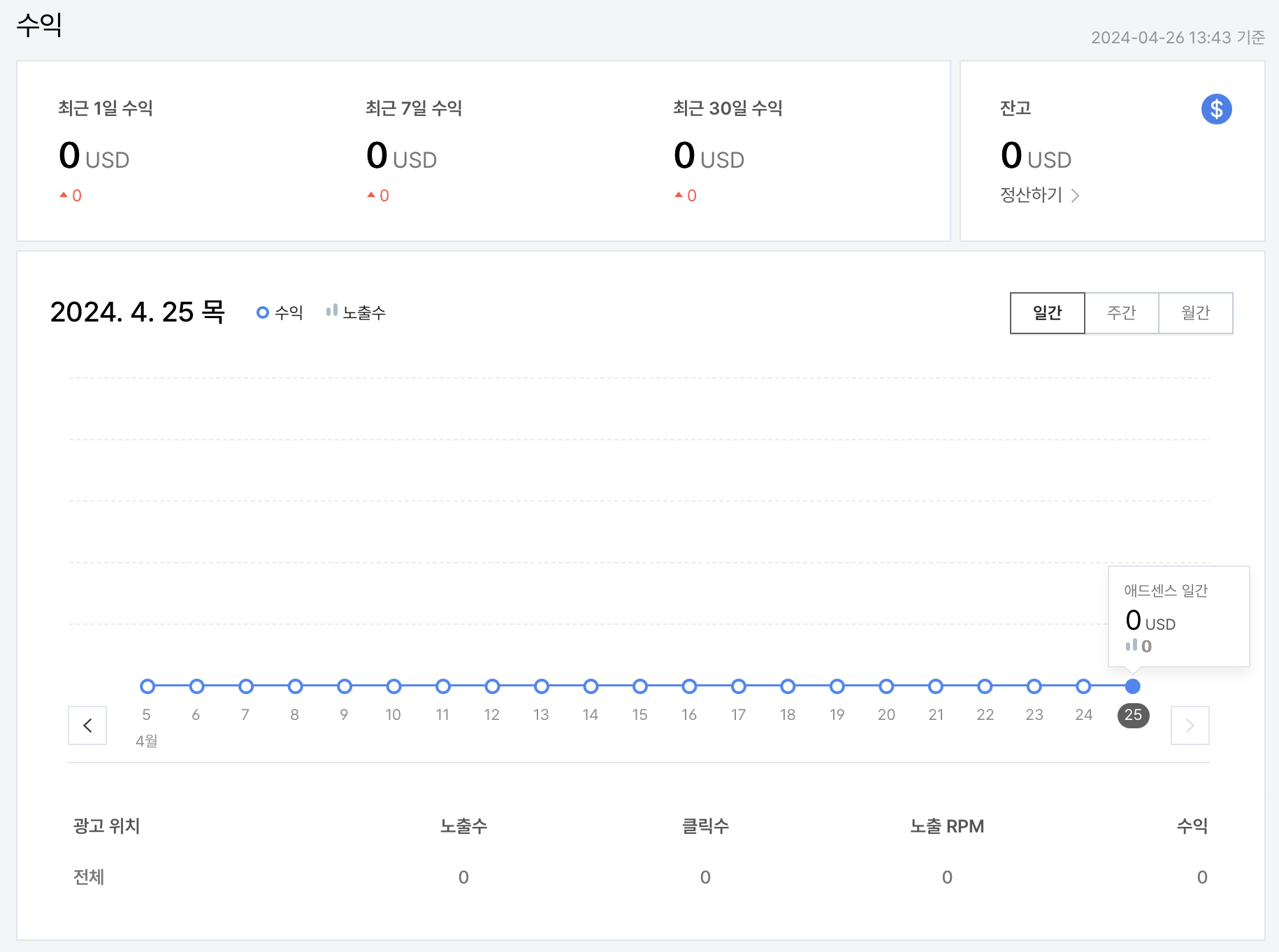Screen dimensions: 1279x952
Task: Click the right chevron beside the chart
Action: tap(1190, 726)
